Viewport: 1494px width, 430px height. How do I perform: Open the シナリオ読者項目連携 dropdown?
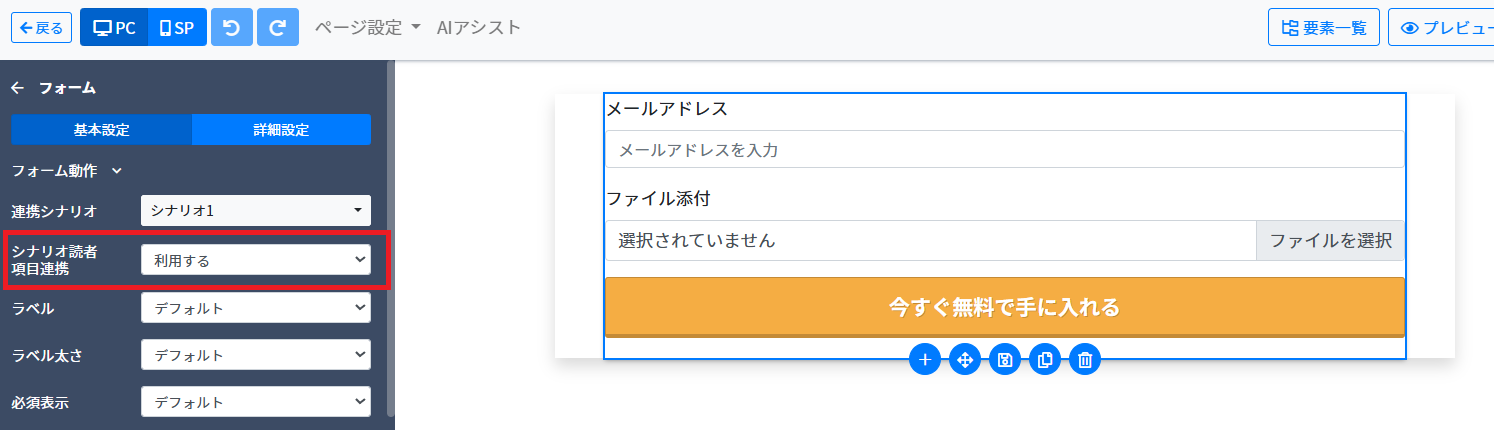point(256,260)
